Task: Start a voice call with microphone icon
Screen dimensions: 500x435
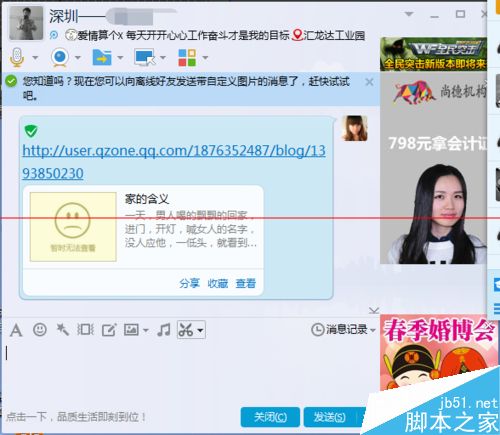Action: click(17, 57)
